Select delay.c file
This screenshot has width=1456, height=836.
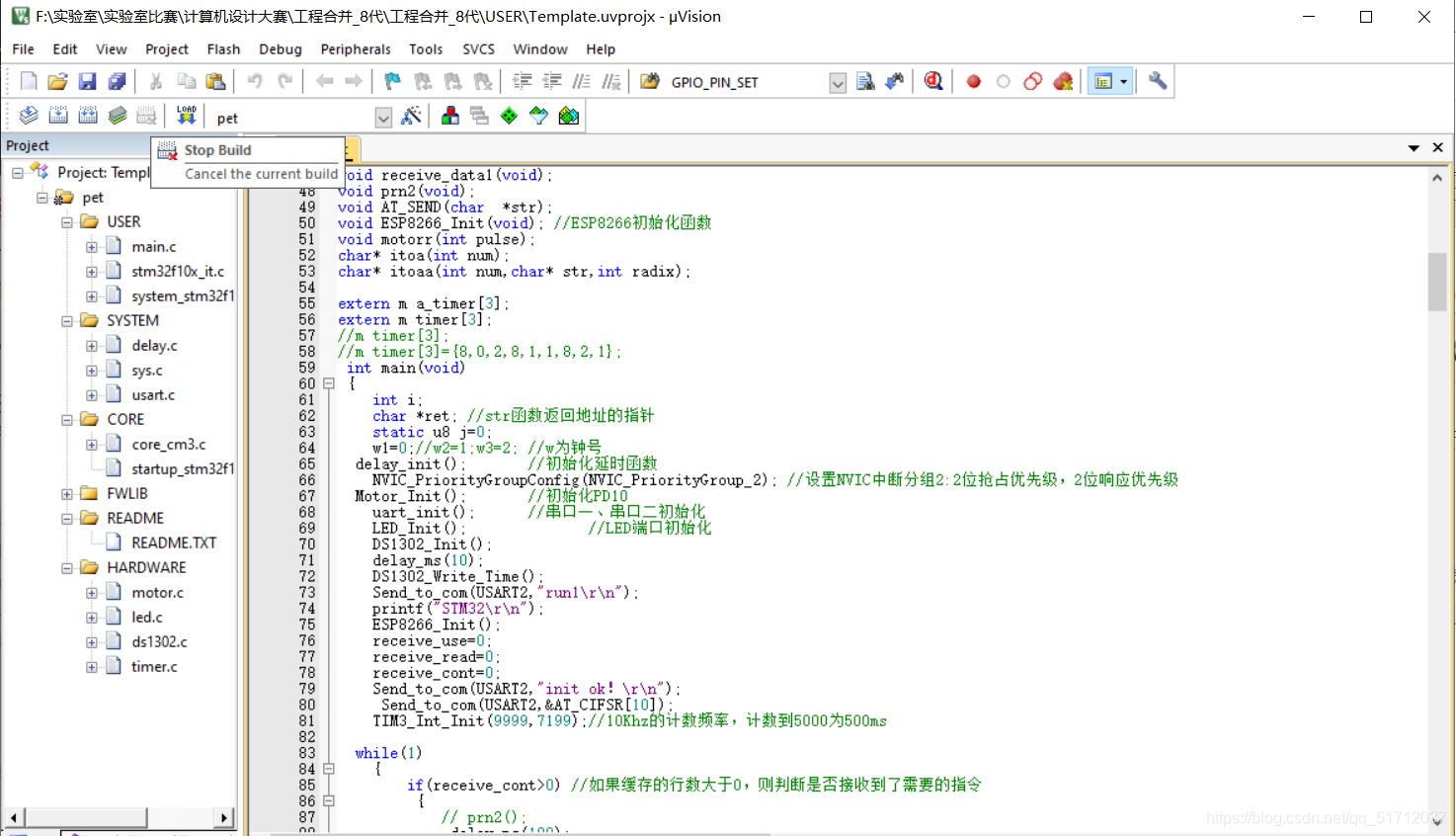click(x=155, y=346)
